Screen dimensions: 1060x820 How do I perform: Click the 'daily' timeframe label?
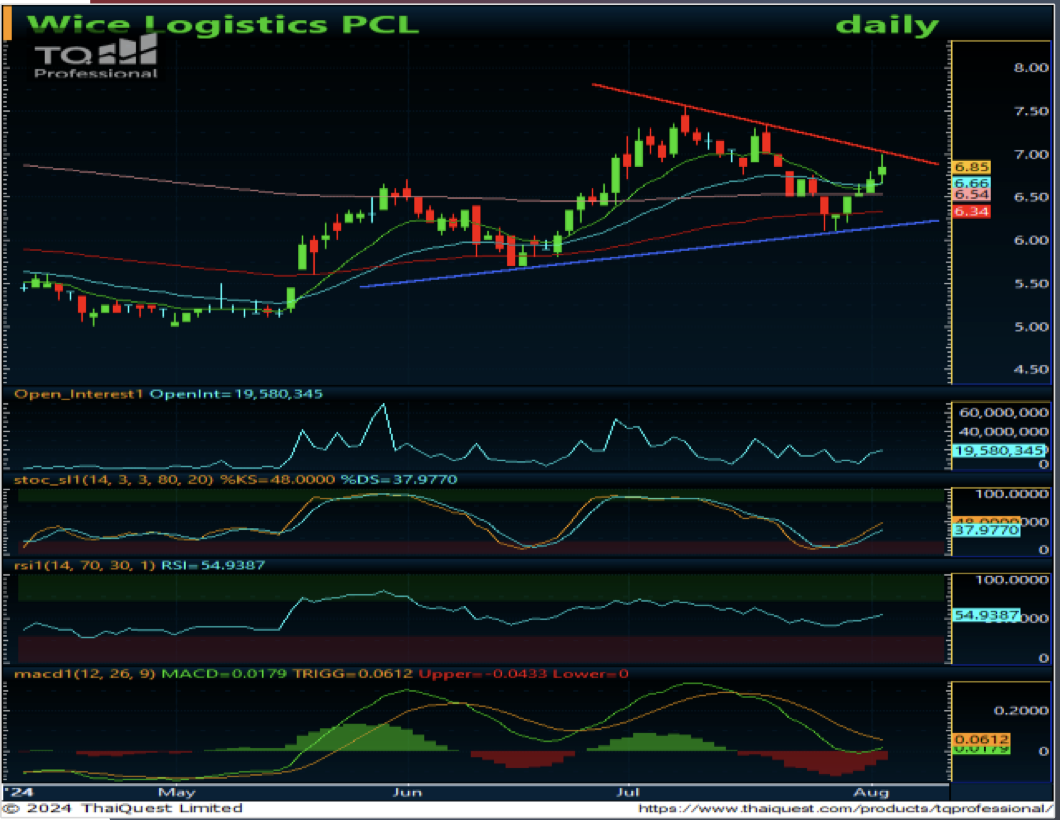coord(887,26)
